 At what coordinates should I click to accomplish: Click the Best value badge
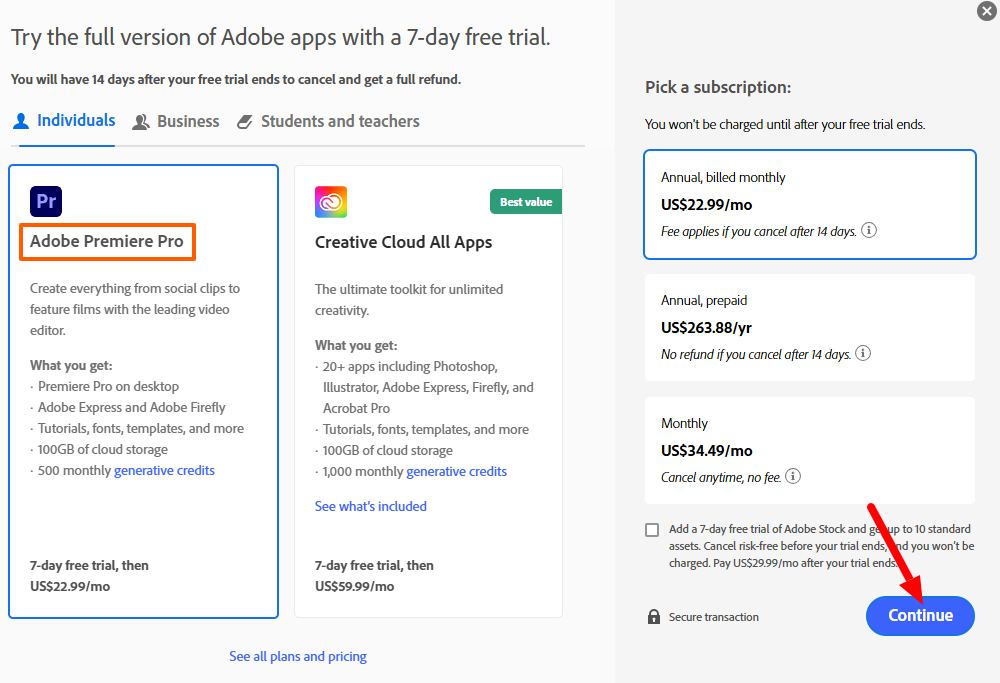526,202
